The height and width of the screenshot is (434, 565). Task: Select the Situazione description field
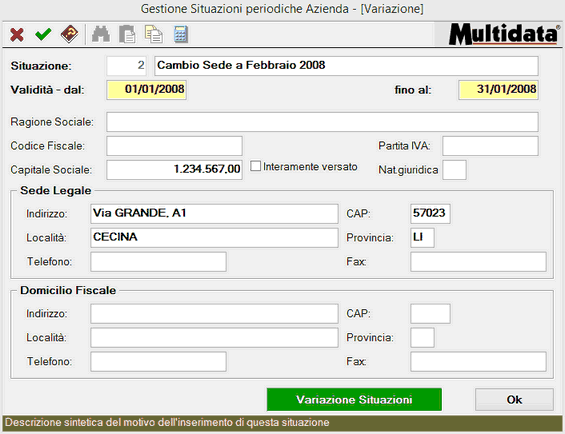346,66
